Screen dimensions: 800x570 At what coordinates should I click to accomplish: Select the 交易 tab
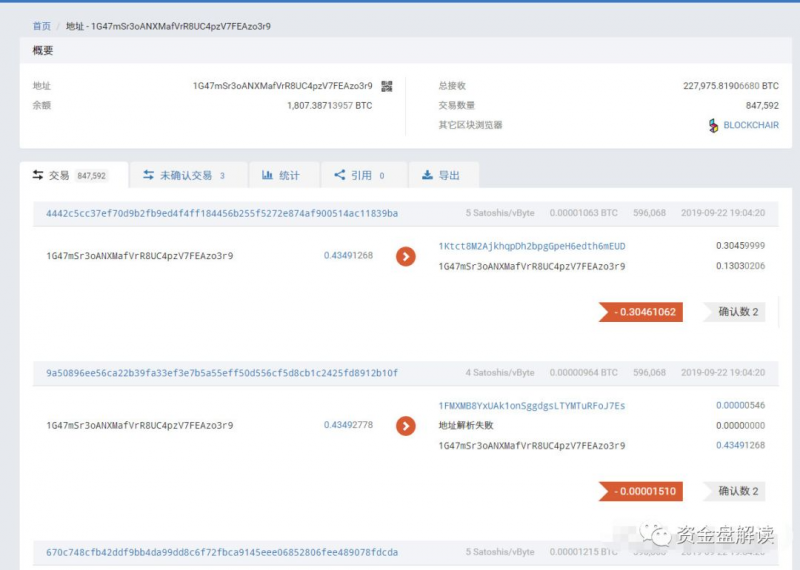74,175
